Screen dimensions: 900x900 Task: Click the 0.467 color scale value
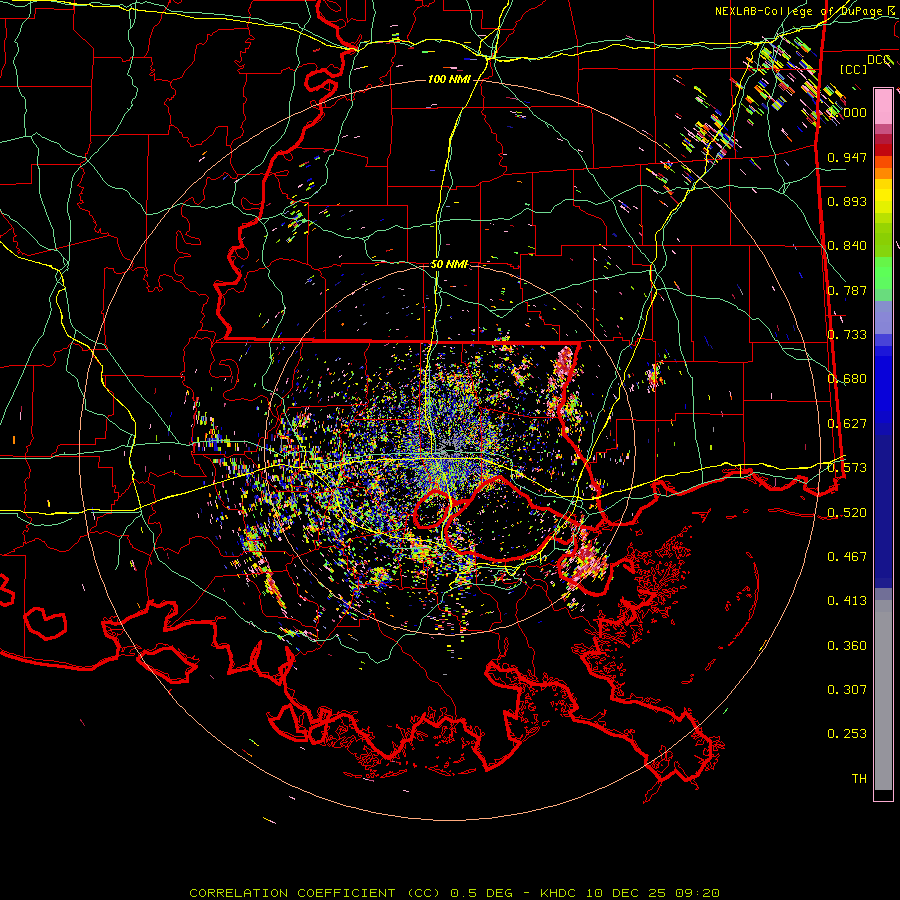coord(847,557)
